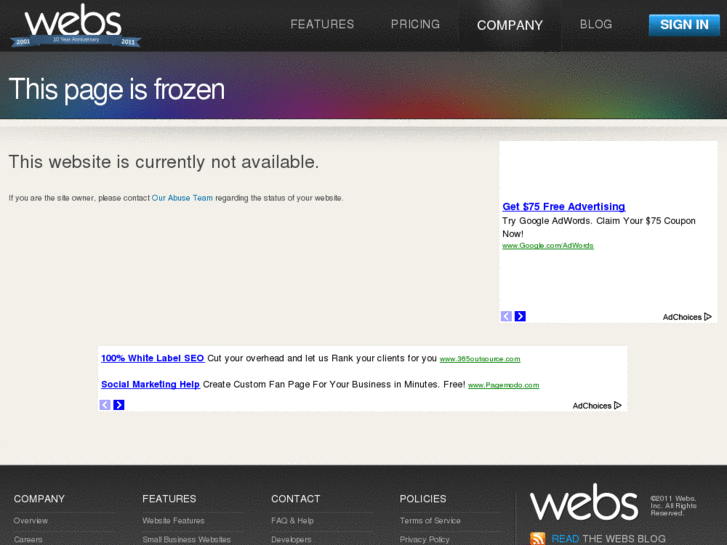Screen dimensions: 727x545
Task: Select the COMPANY navigation tab
Action: click(510, 25)
